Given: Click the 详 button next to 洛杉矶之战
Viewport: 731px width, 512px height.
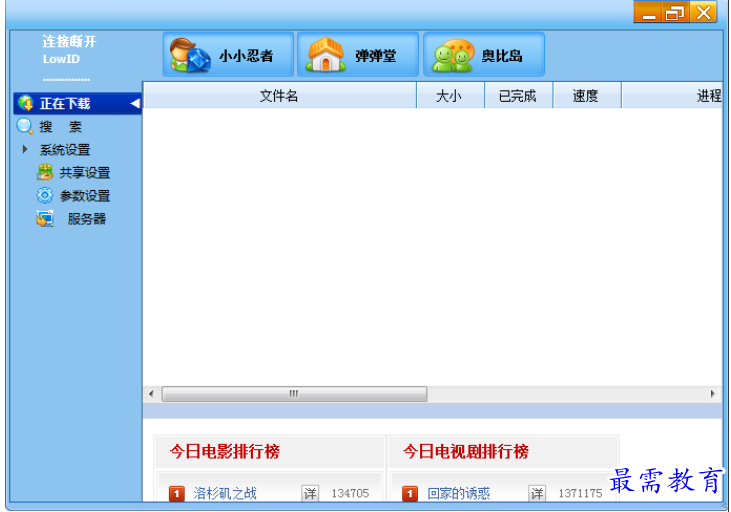Looking at the screenshot, I should click(310, 493).
